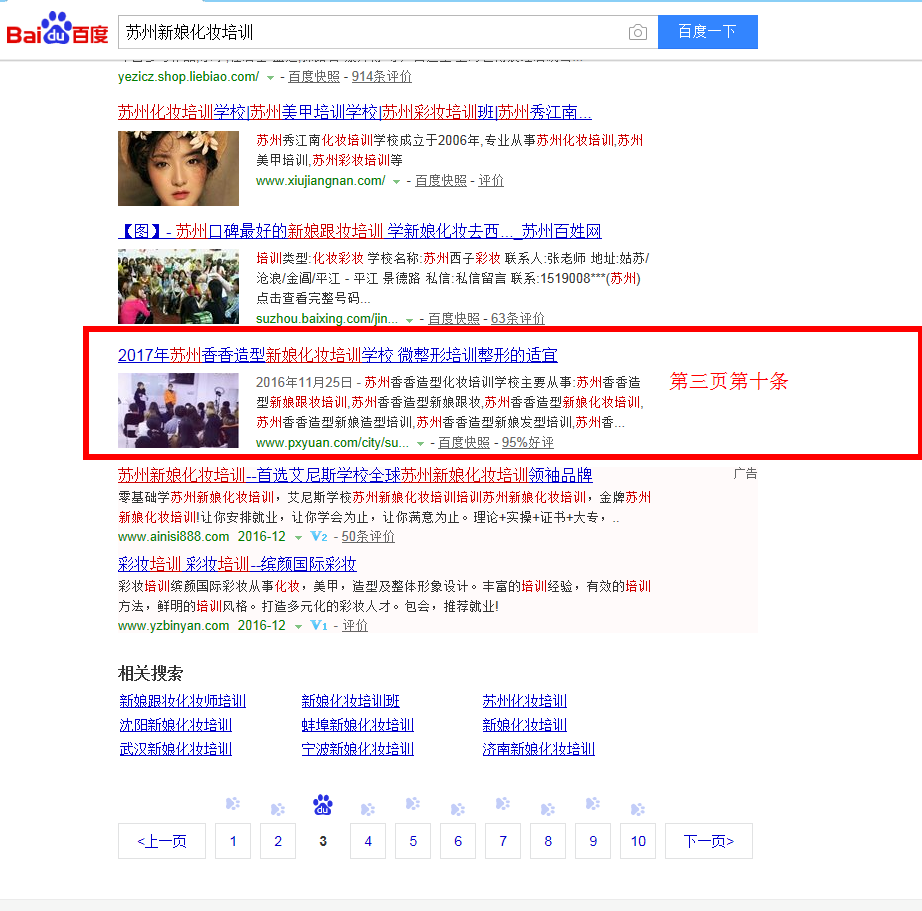
Task: Click paw icon above page 7
Action: tap(503, 803)
